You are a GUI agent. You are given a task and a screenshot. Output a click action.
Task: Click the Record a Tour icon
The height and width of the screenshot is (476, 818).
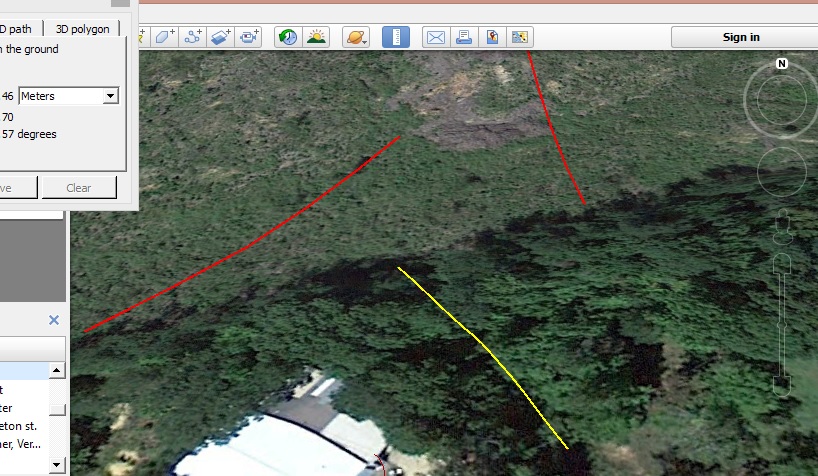[x=249, y=37]
